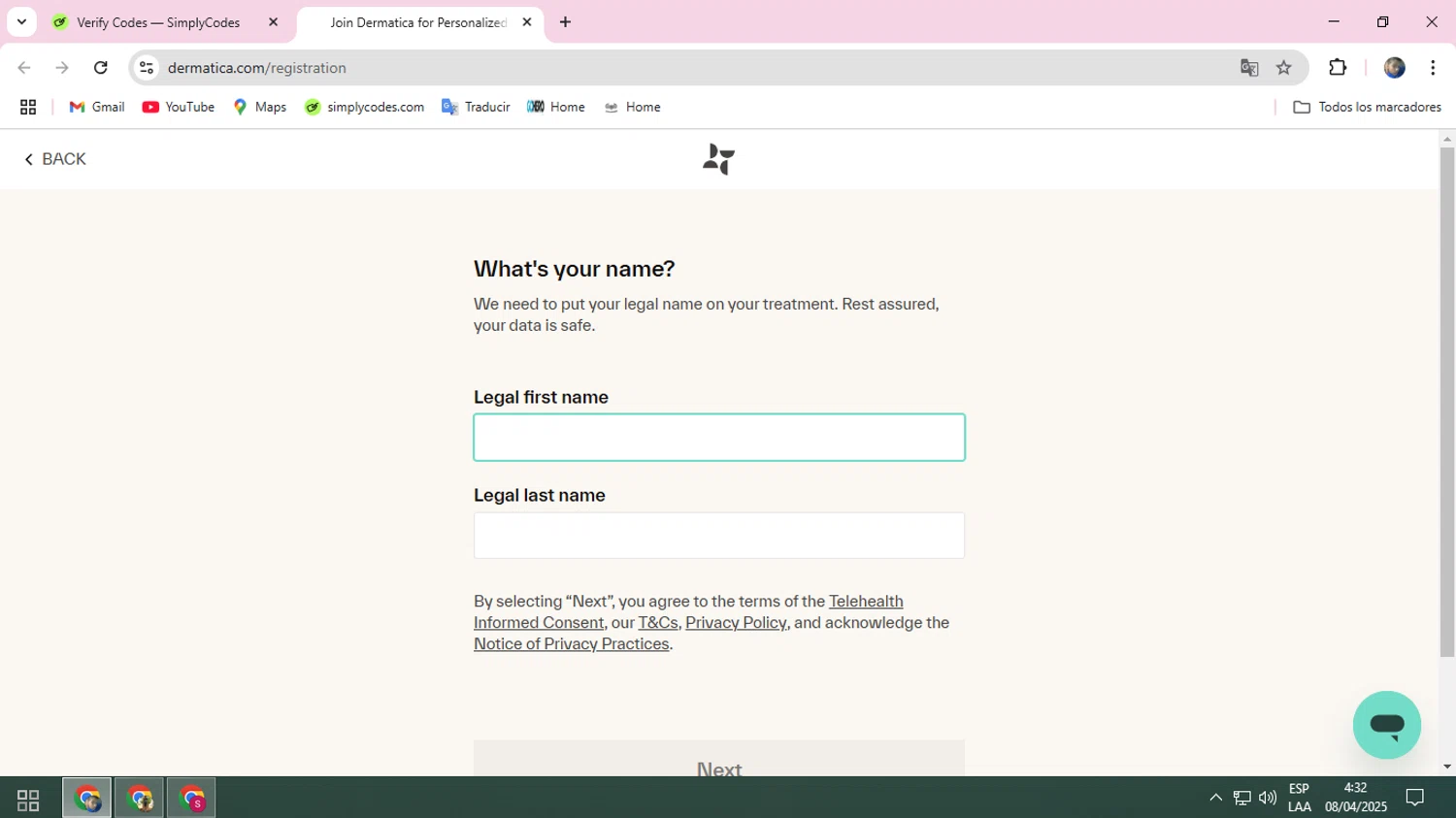The width and height of the screenshot is (1456, 818).
Task: Open the Maps bookmark
Action: (x=260, y=107)
